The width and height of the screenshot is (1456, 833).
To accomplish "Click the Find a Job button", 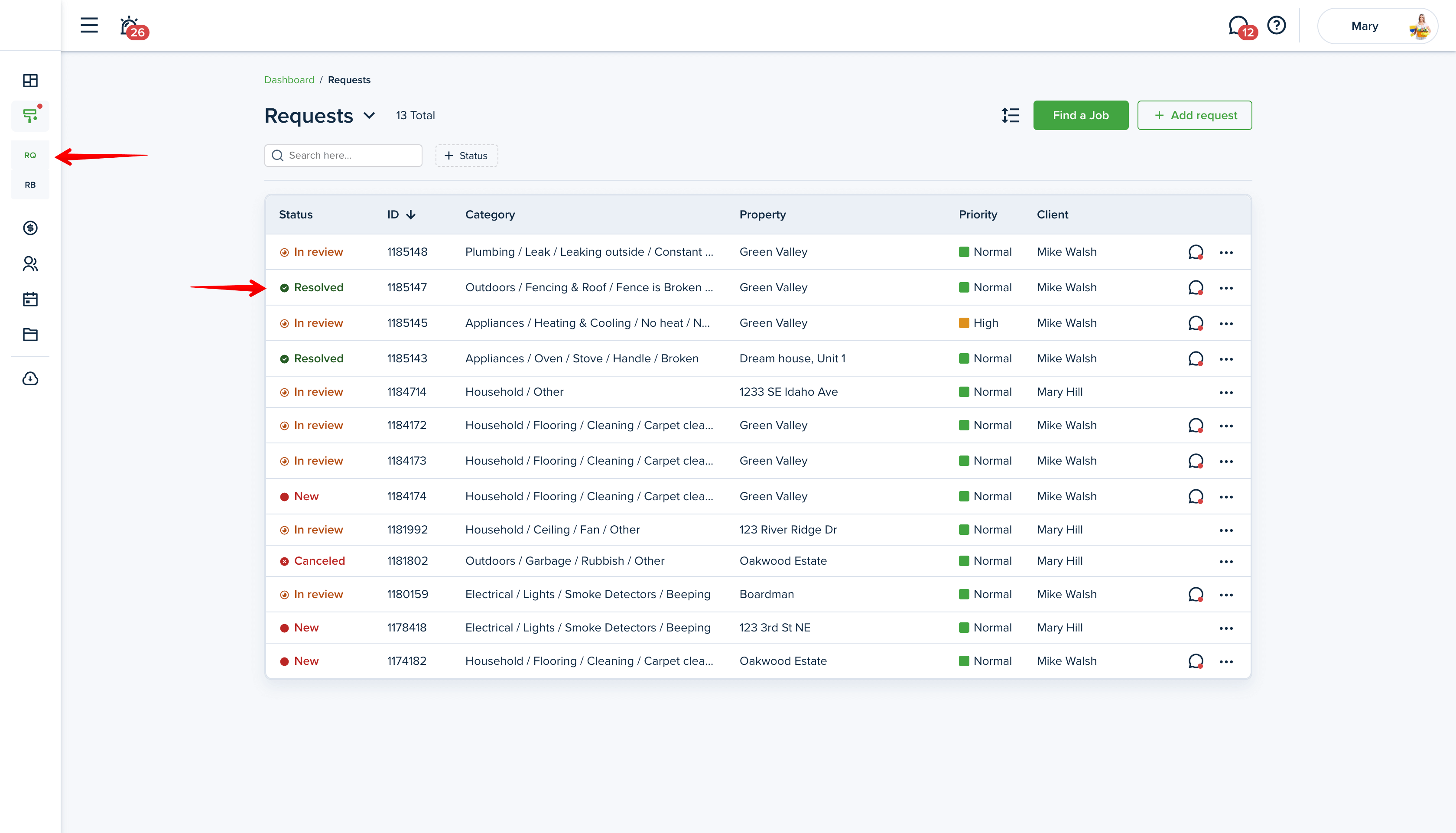I will [x=1080, y=116].
